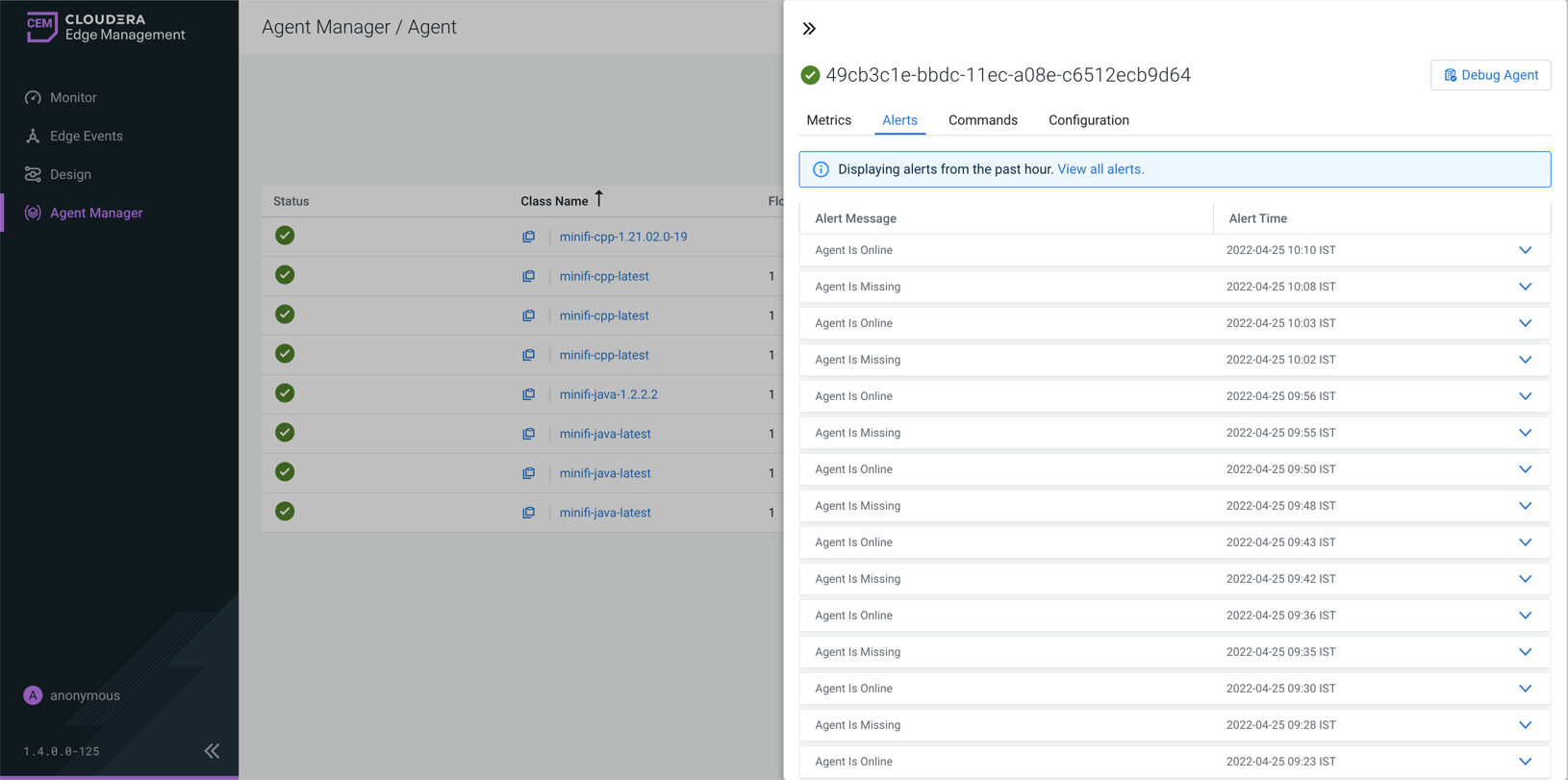Click copy icon beside minifi-java-1.2.2.2
The width and height of the screenshot is (1568, 780).
point(529,394)
